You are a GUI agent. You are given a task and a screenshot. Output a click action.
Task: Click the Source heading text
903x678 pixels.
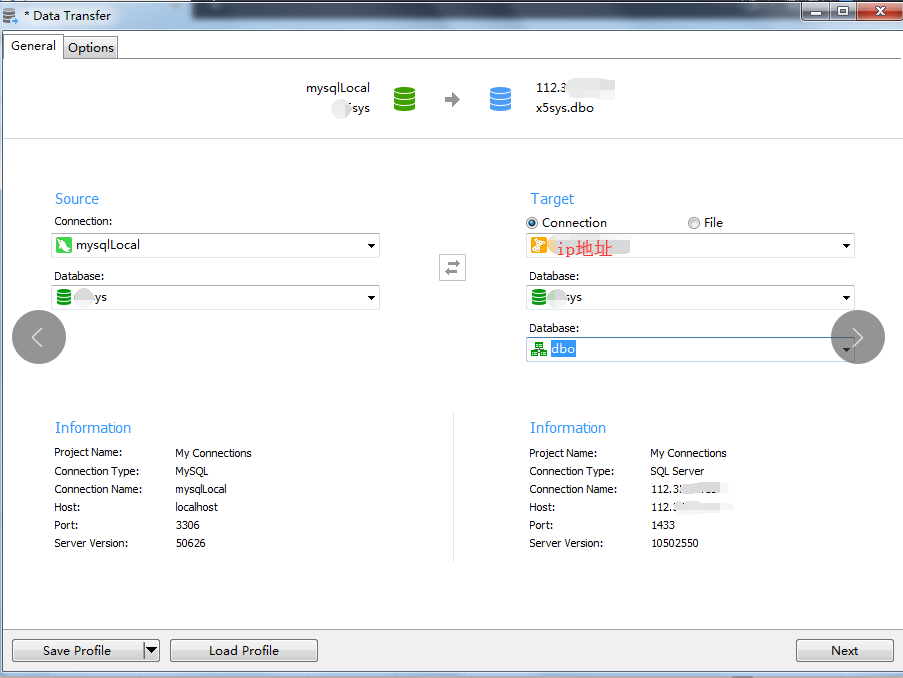[77, 199]
